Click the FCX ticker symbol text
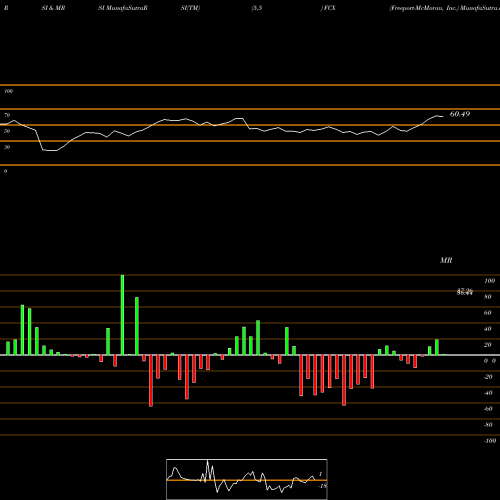This screenshot has width=500, height=500. click(x=329, y=8)
